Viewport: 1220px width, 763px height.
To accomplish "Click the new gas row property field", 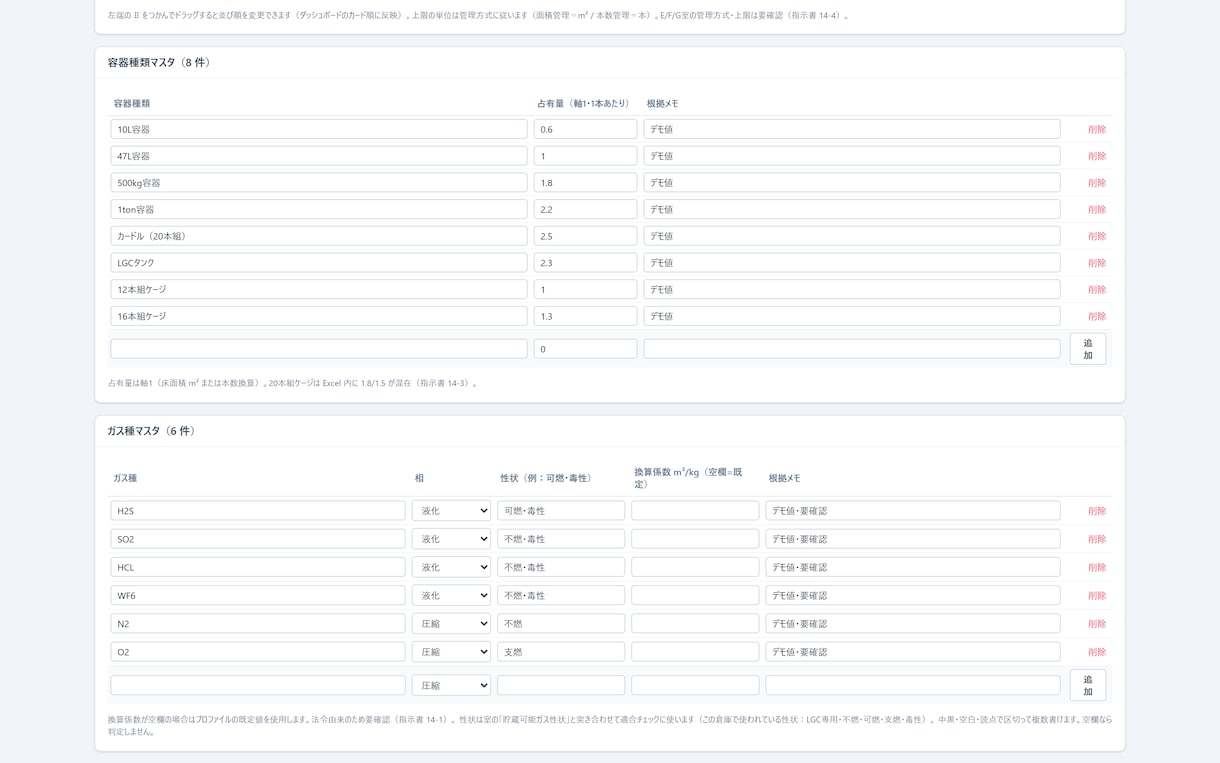I will (561, 685).
